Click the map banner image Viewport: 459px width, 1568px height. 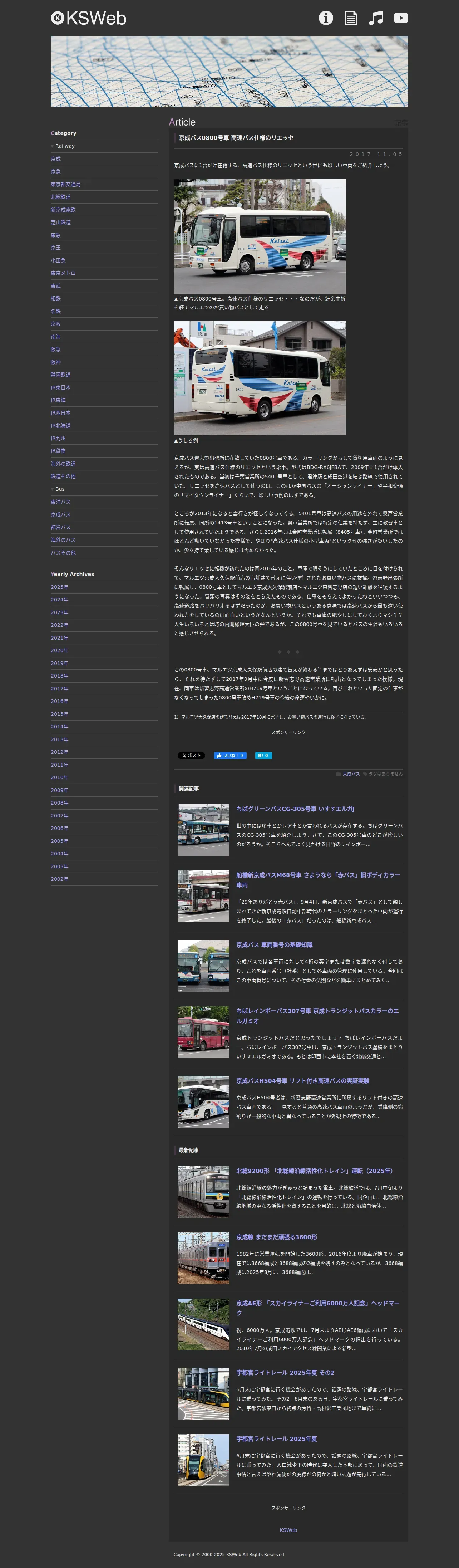tap(229, 71)
